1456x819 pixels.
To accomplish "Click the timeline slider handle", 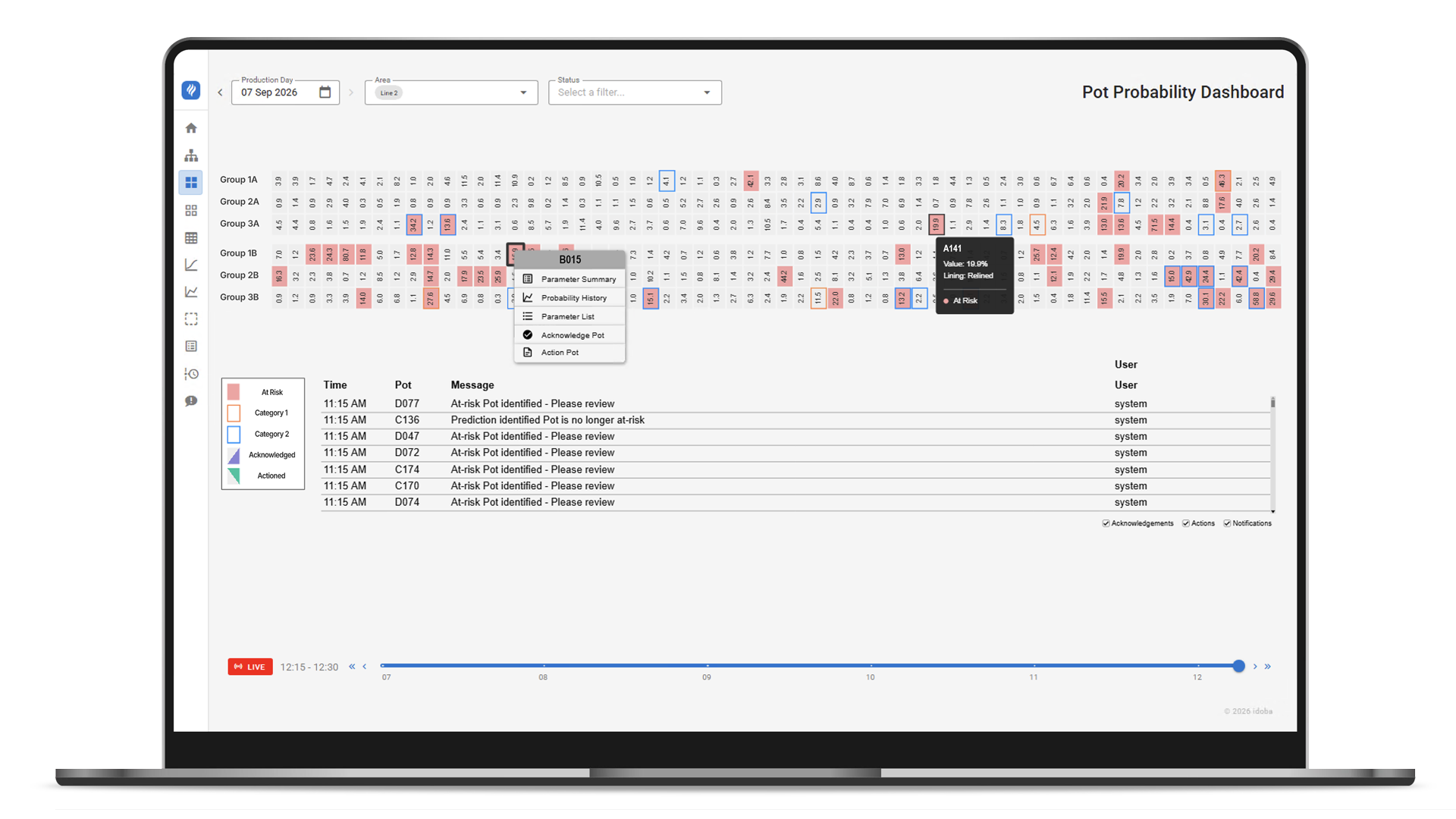I will [1238, 666].
